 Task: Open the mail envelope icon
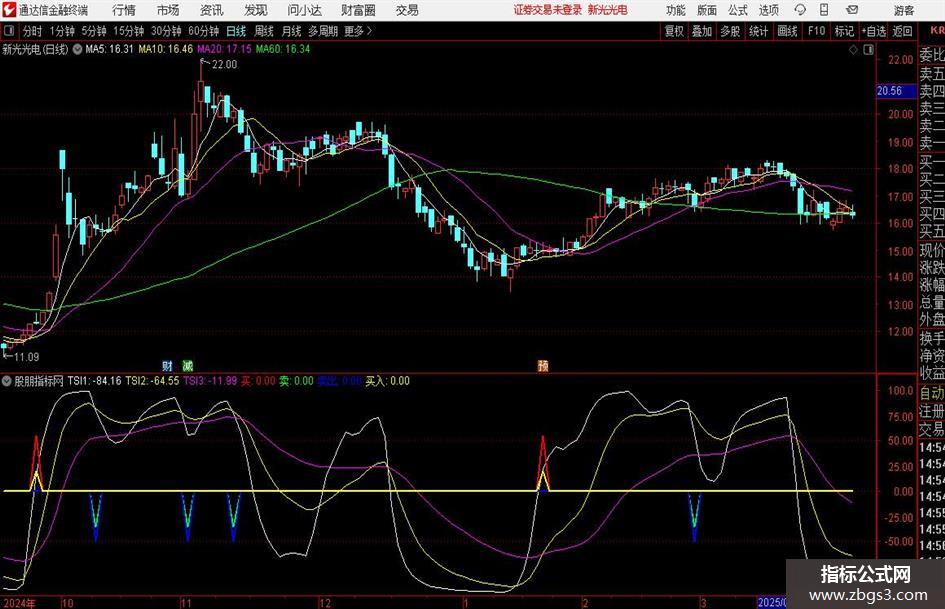[x=852, y=10]
